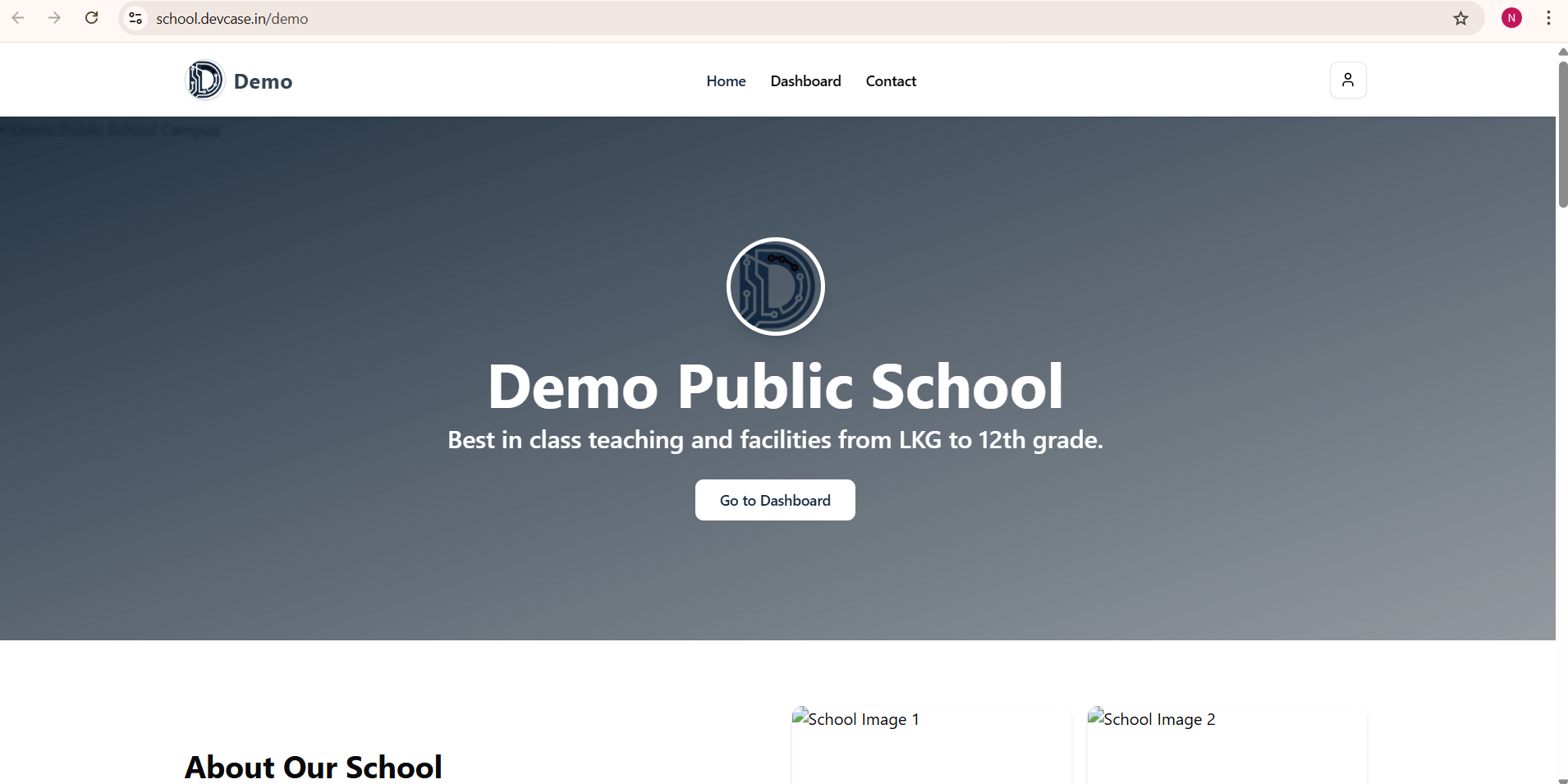Click the browser forward arrow

54,18
